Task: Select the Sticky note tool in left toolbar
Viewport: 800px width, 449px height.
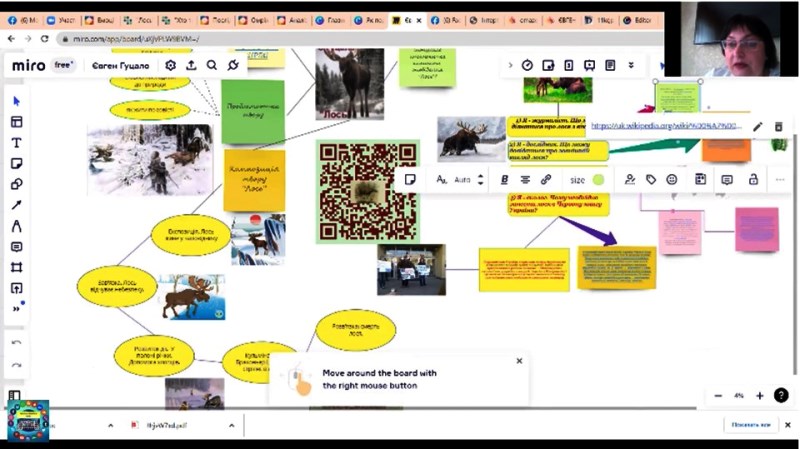Action: (x=16, y=163)
